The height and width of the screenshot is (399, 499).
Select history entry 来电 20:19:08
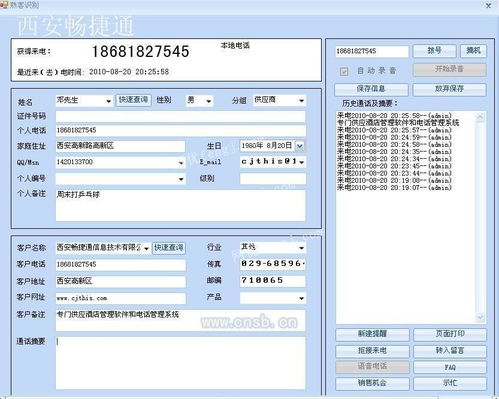(x=394, y=180)
